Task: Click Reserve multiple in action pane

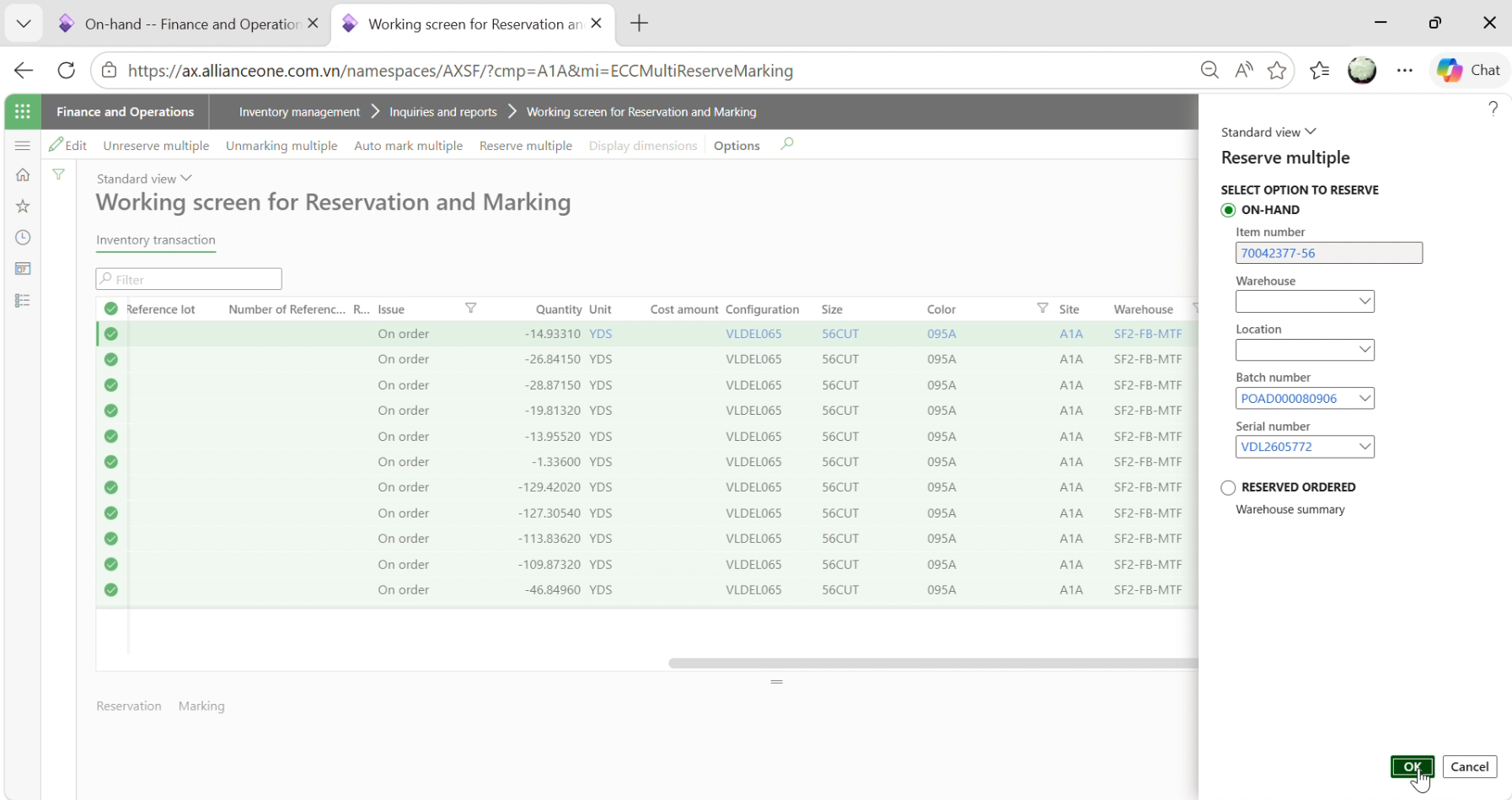Action: tap(526, 145)
